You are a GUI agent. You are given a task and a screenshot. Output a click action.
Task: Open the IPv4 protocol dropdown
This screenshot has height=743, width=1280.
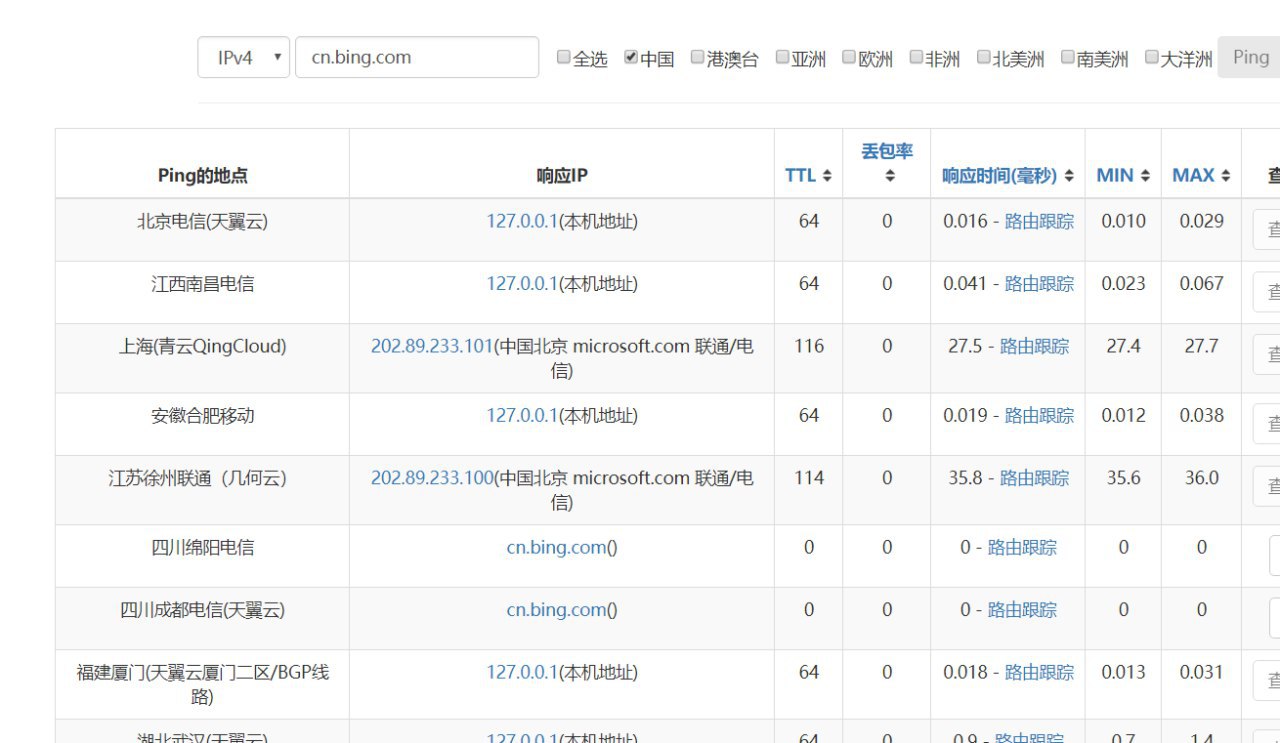(x=244, y=57)
